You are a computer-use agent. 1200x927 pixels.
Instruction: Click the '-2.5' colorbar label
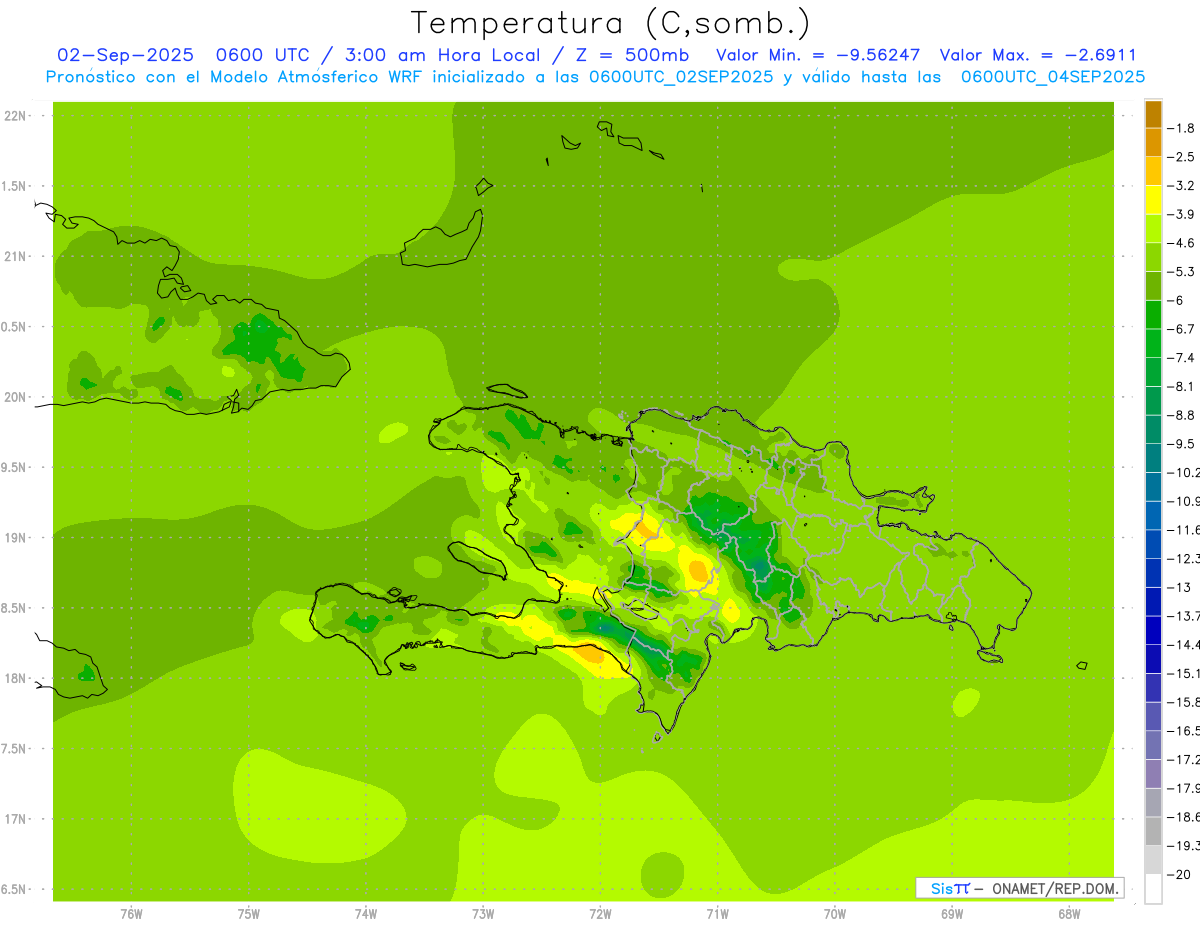coord(1182,157)
